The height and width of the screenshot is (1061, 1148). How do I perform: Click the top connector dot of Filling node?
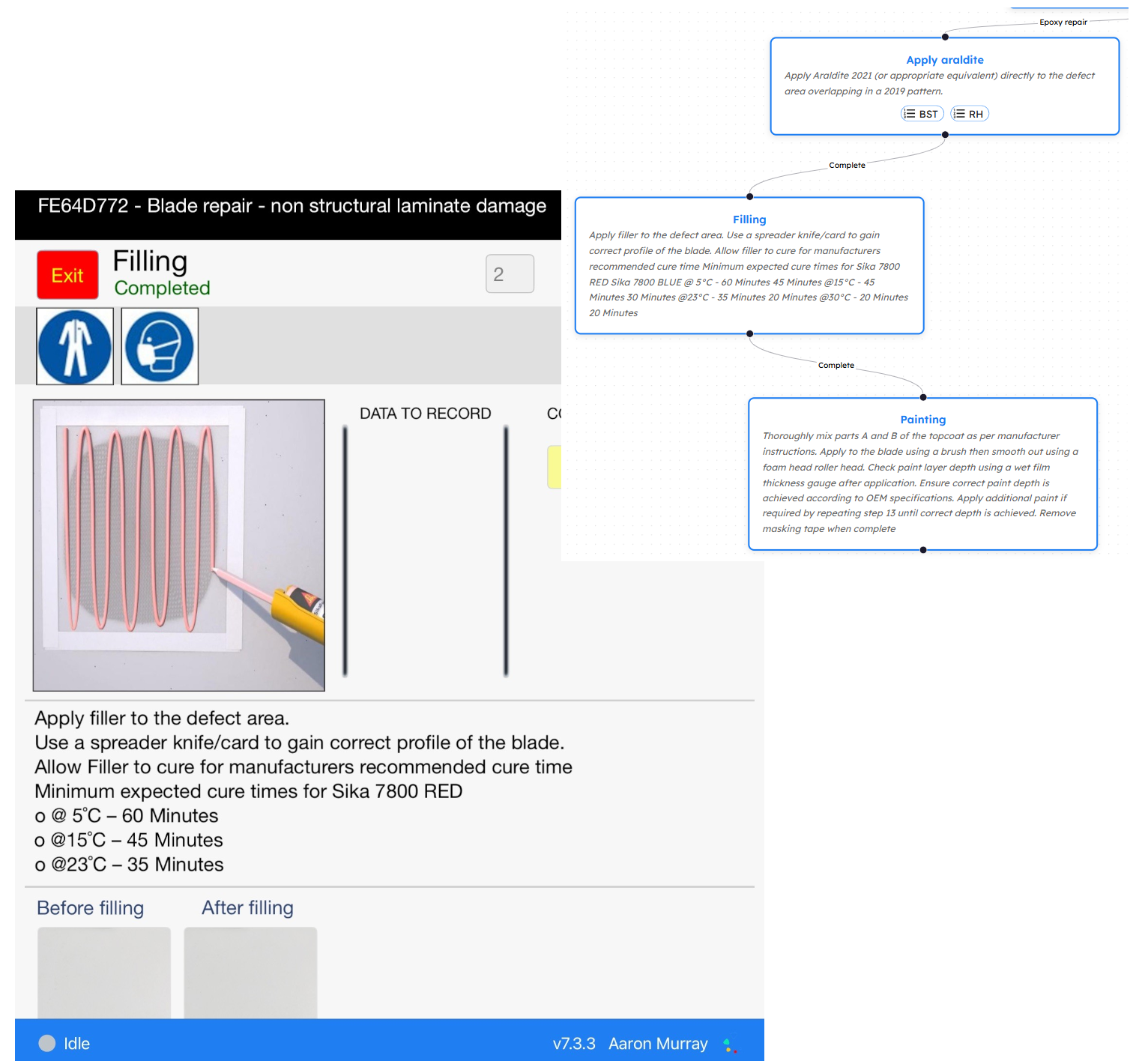[749, 197]
